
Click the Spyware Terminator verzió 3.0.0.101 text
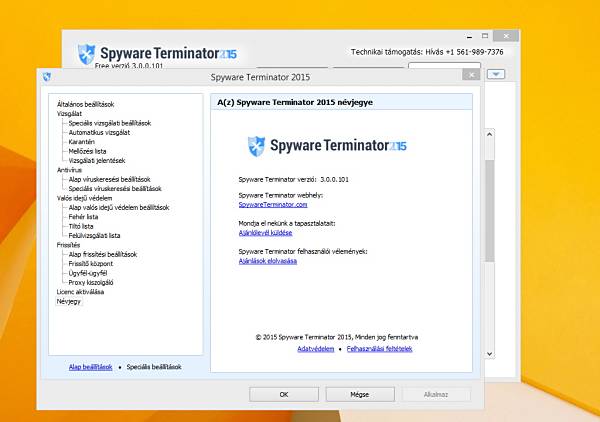click(293, 179)
